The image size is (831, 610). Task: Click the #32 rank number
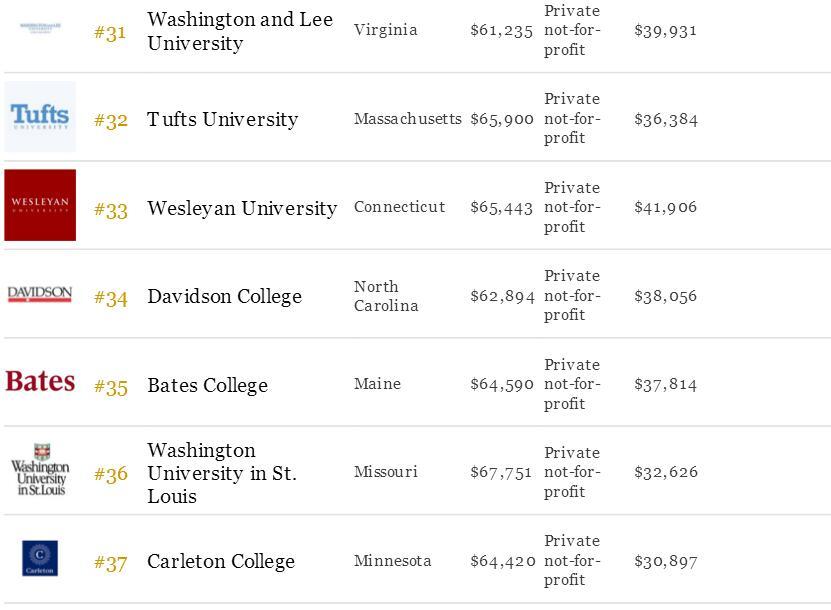click(111, 120)
